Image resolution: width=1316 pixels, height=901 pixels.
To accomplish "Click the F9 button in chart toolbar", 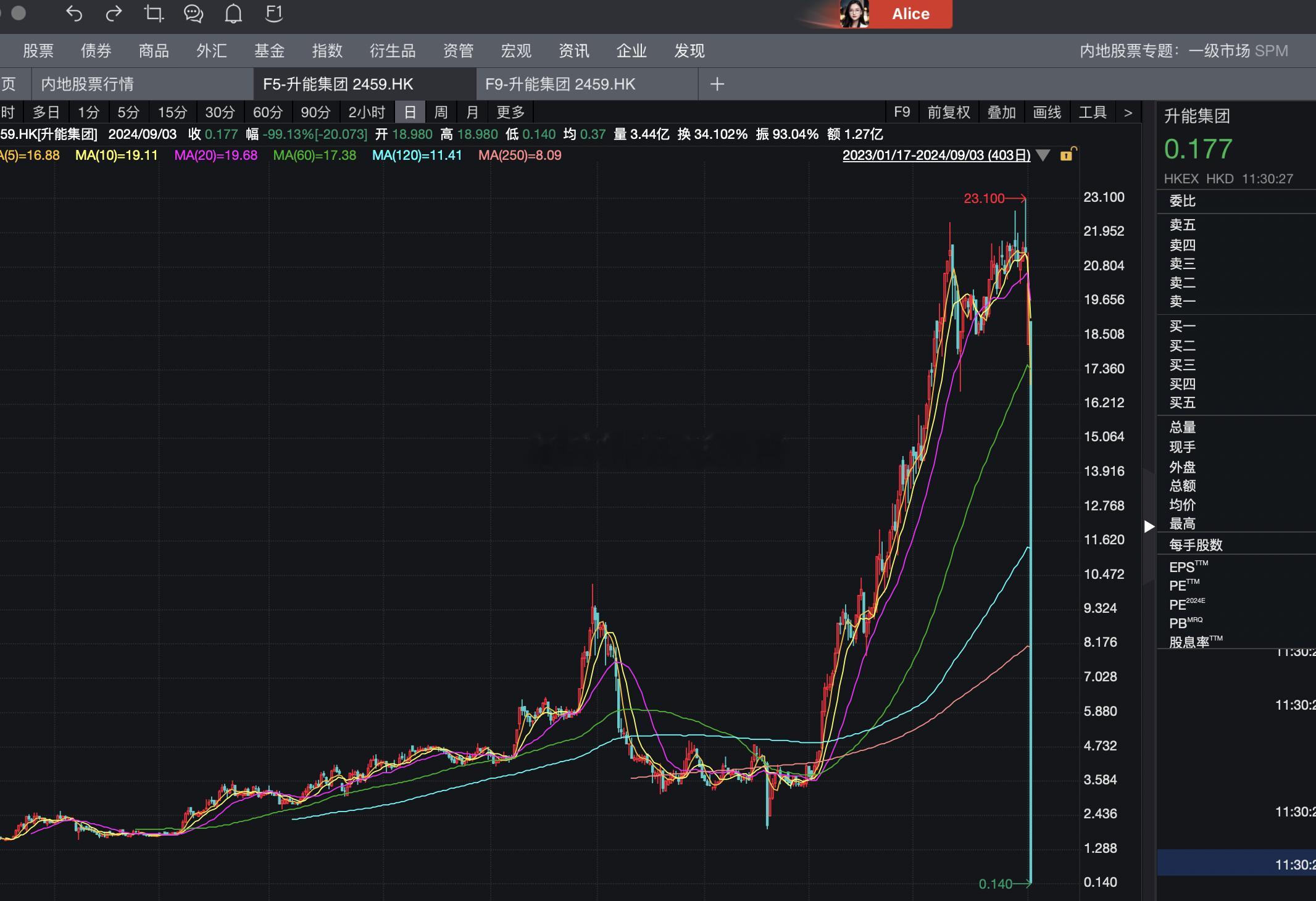I will pyautogui.click(x=902, y=112).
